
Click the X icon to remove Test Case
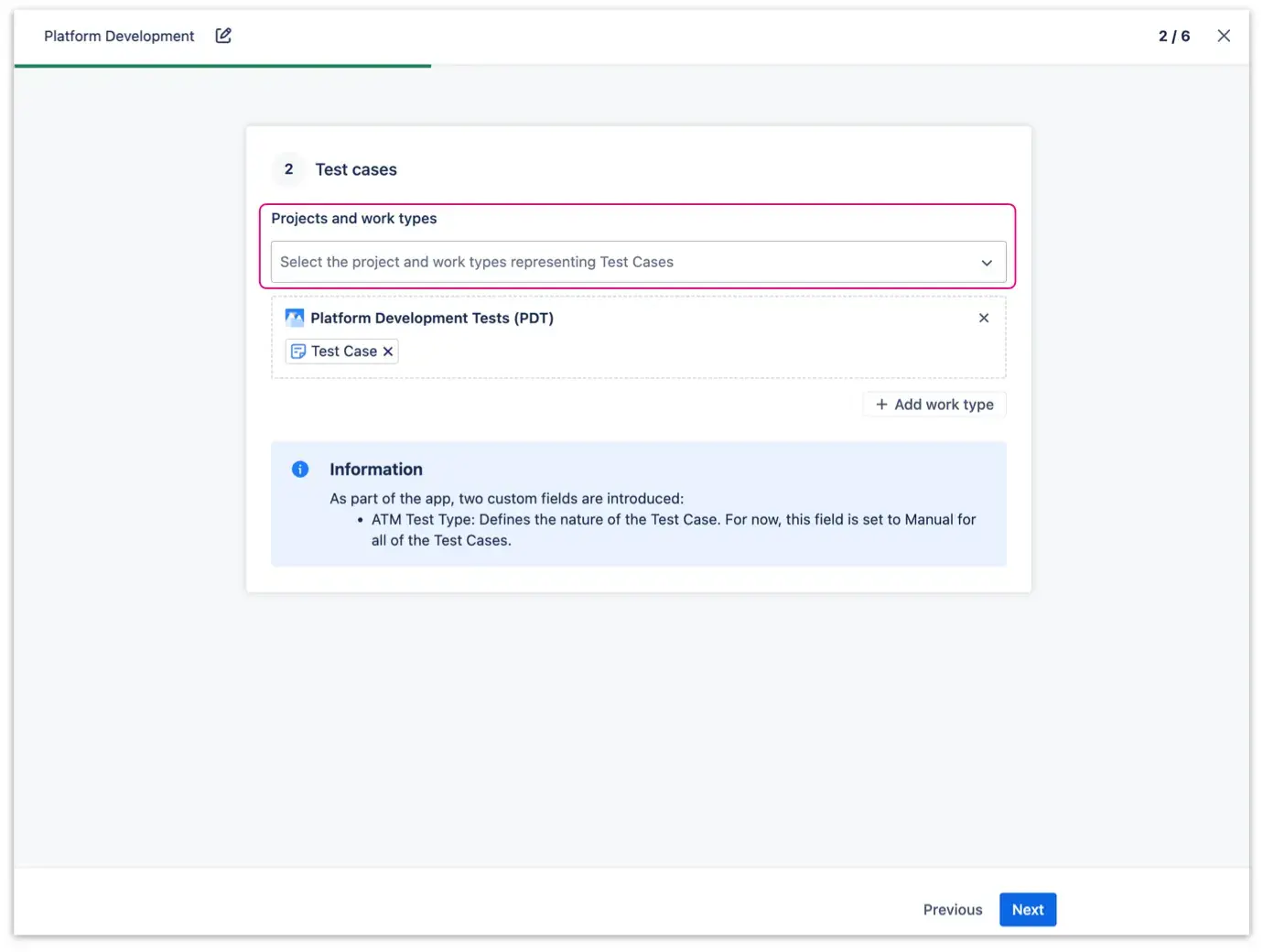coord(388,351)
